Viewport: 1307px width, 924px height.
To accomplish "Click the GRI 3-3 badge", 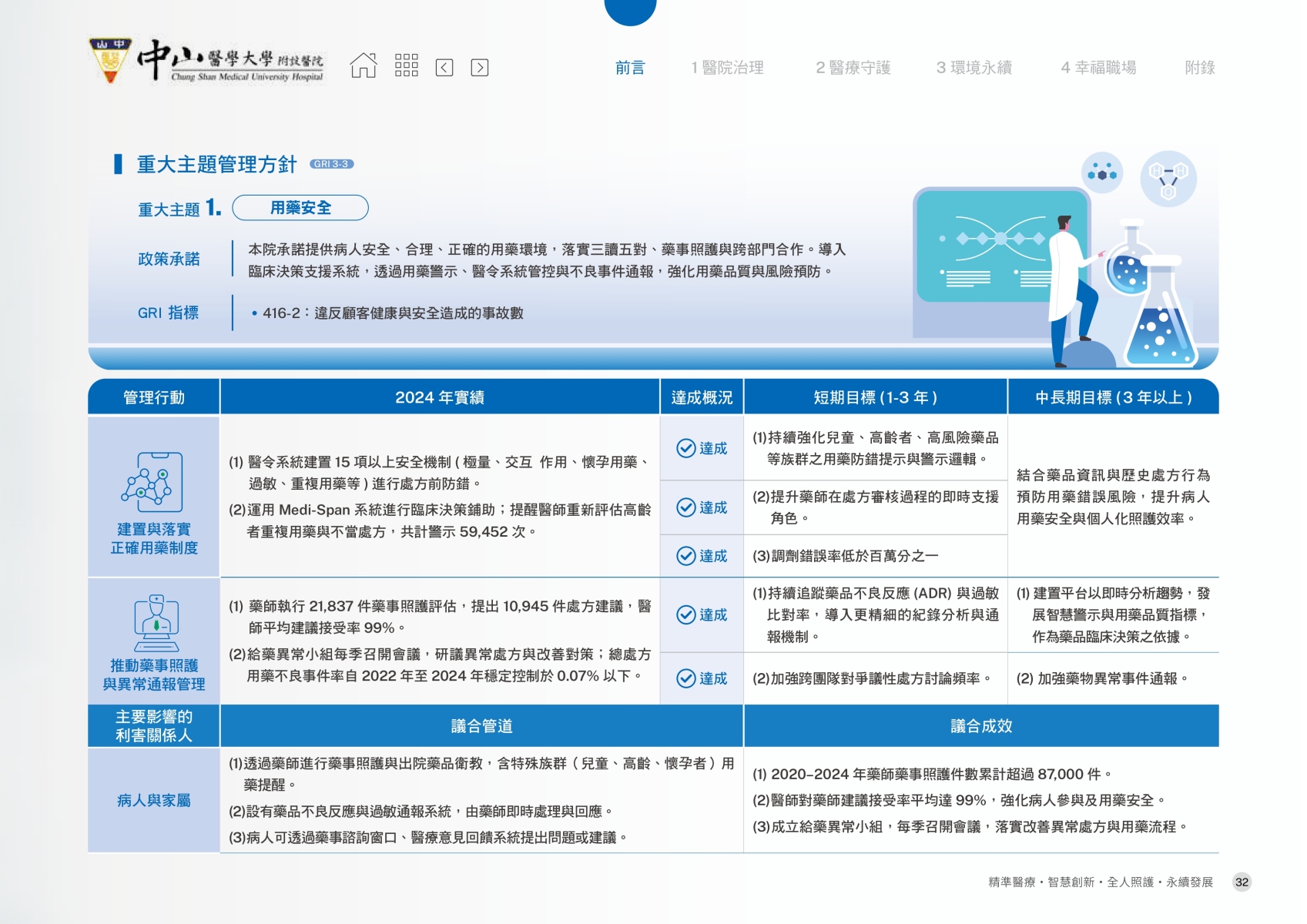I will [x=331, y=164].
